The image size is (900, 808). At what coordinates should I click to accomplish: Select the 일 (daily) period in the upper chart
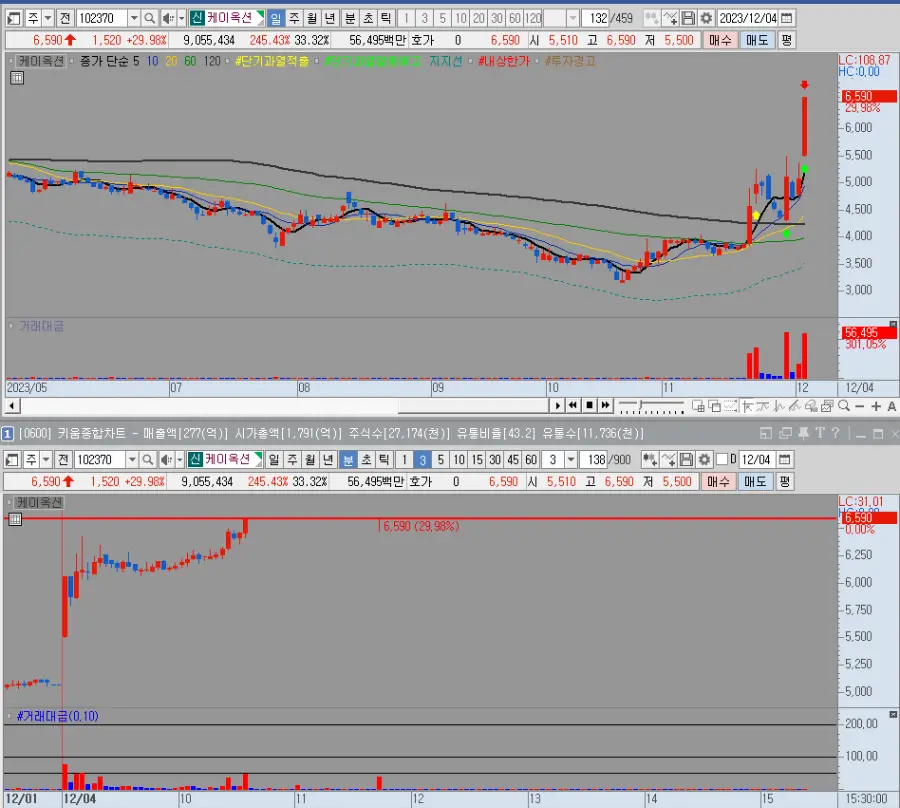click(276, 18)
